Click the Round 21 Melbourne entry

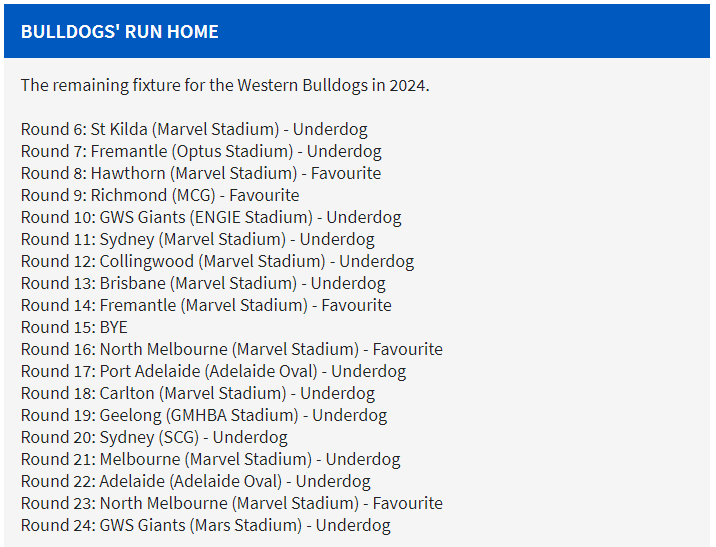(211, 458)
